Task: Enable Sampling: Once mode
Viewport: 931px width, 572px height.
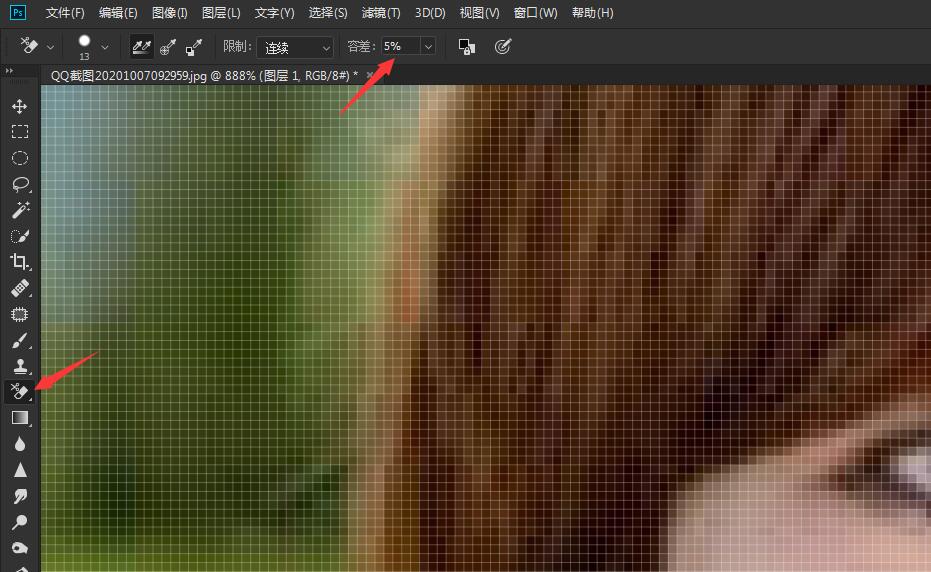Action: coord(168,47)
